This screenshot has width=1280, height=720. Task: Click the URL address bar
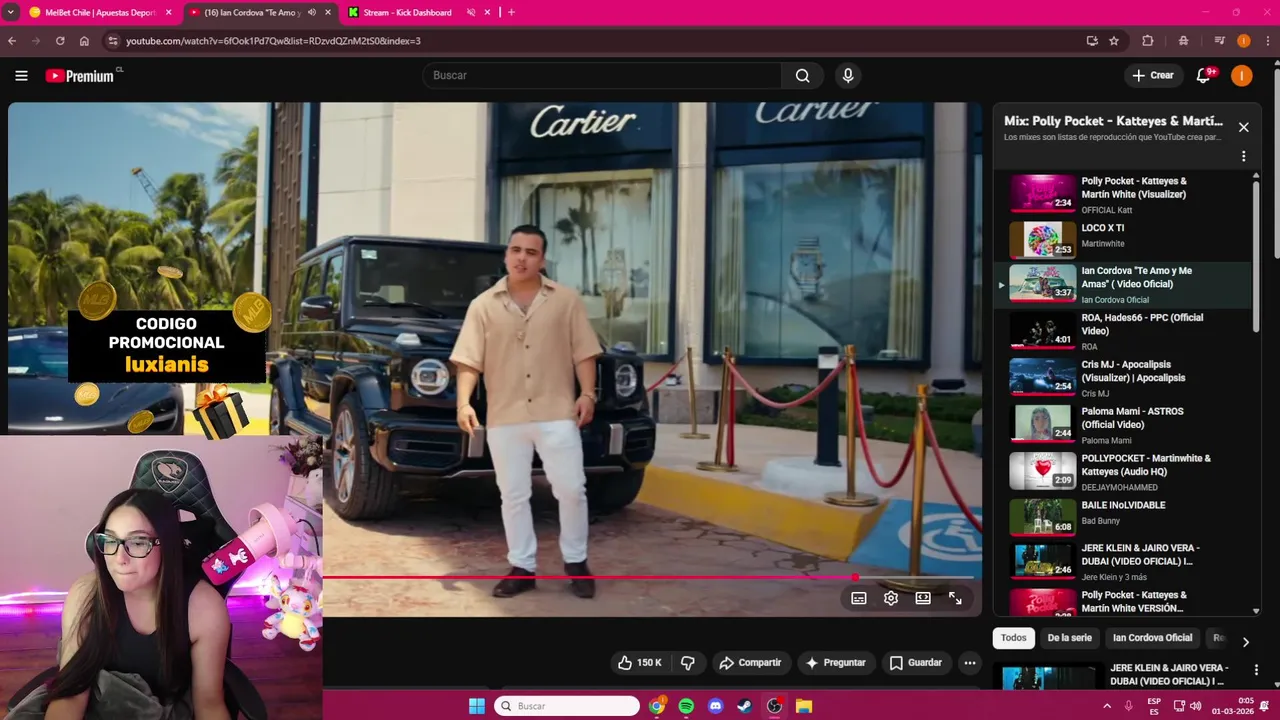[x=595, y=41]
